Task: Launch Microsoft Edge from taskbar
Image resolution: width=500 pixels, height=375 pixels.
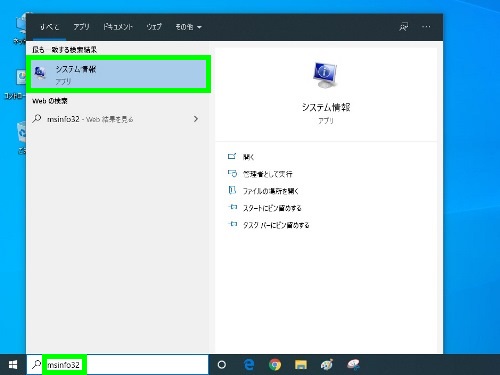Action: coord(249,365)
